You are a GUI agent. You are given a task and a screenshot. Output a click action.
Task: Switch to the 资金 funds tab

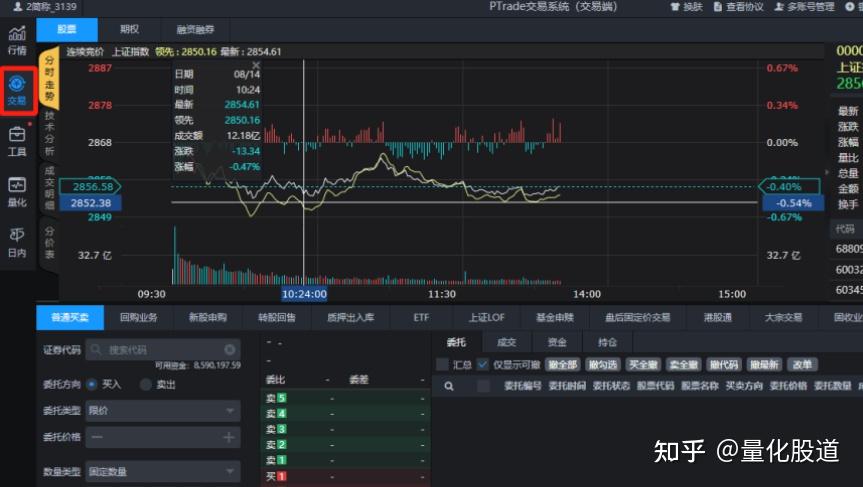pyautogui.click(x=557, y=342)
